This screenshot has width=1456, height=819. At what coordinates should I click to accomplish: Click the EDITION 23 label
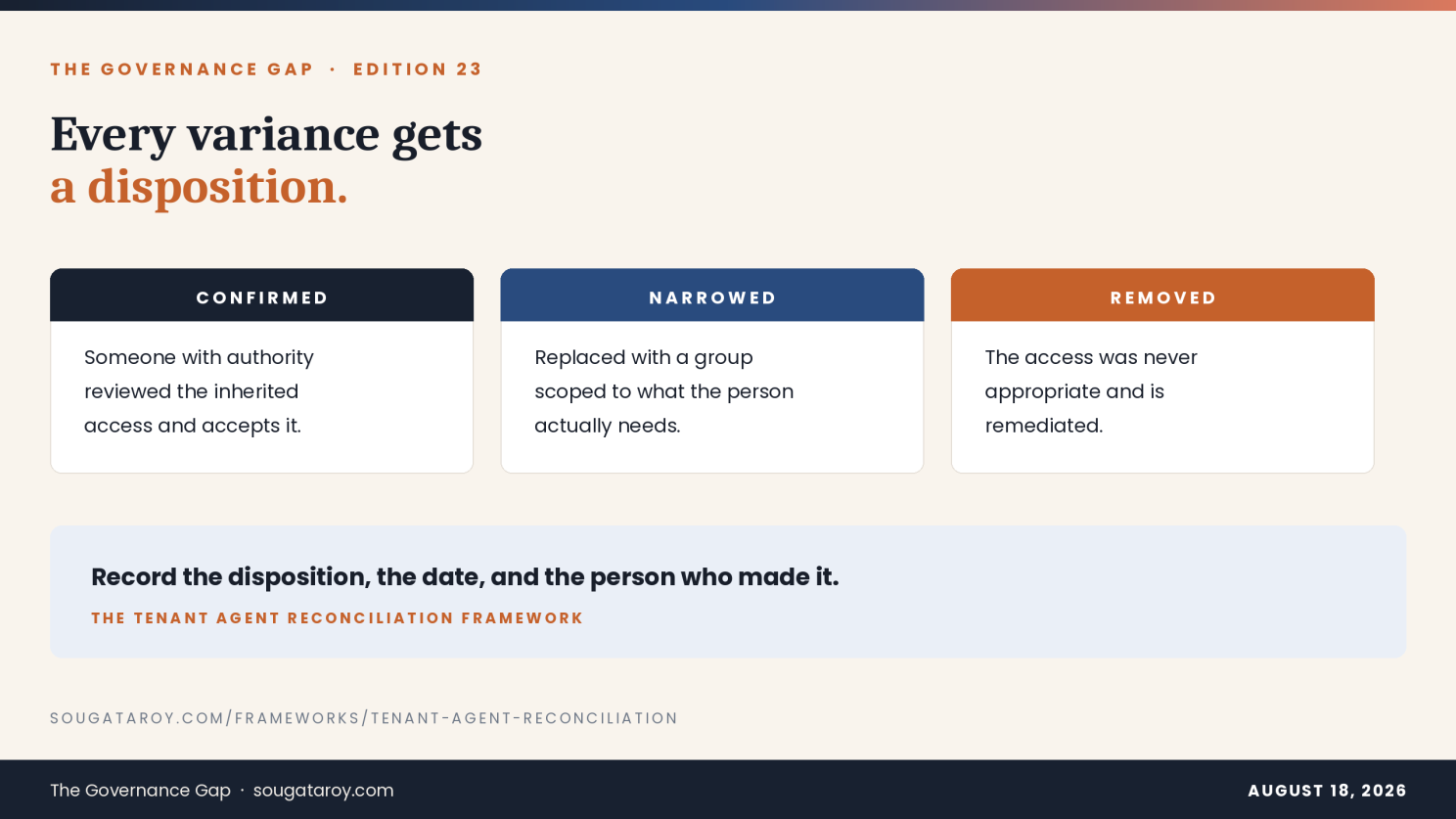(418, 69)
